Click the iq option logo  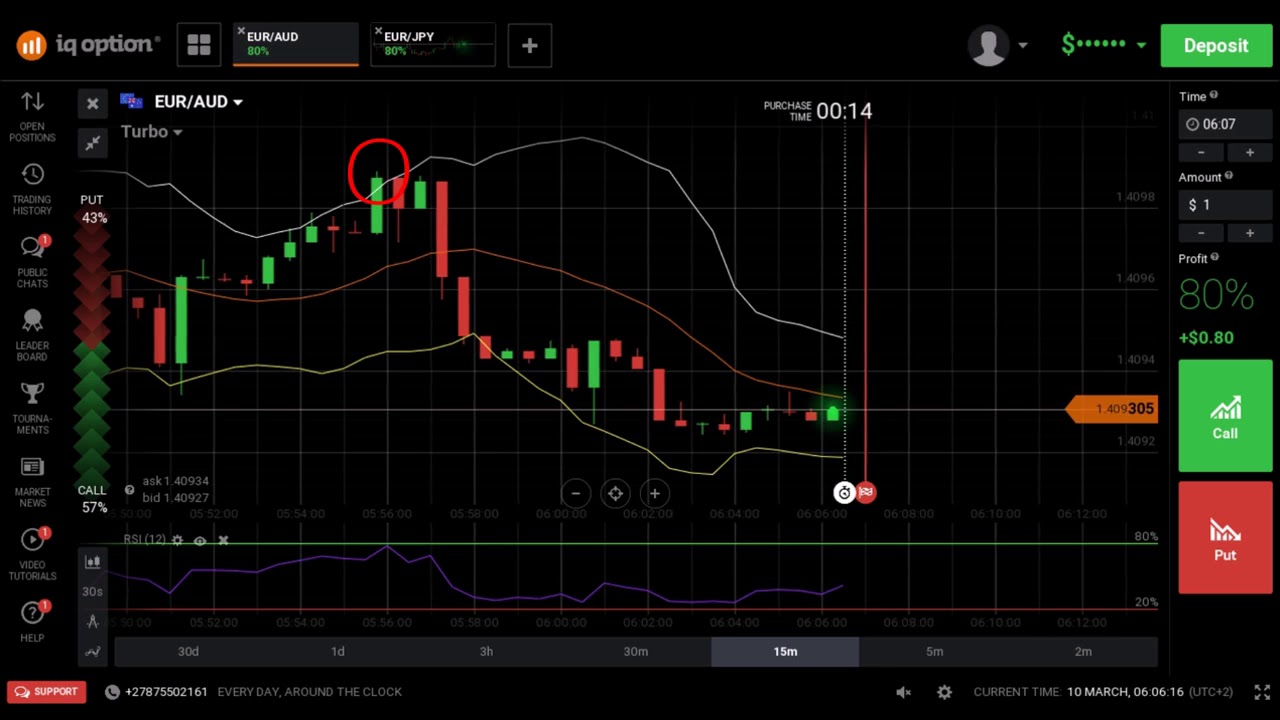87,44
